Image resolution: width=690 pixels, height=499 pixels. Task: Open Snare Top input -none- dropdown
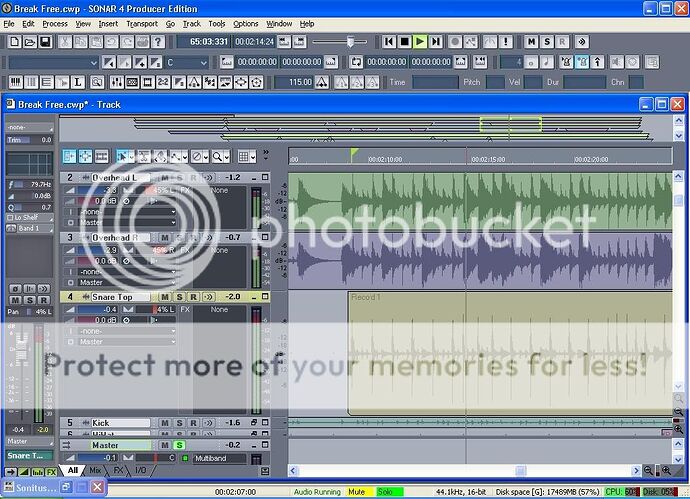pyautogui.click(x=128, y=331)
